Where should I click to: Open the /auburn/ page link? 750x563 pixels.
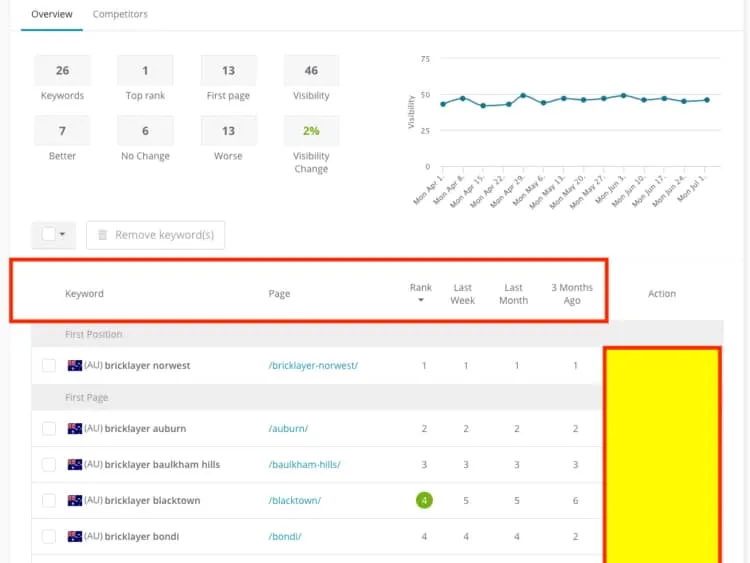click(288, 429)
